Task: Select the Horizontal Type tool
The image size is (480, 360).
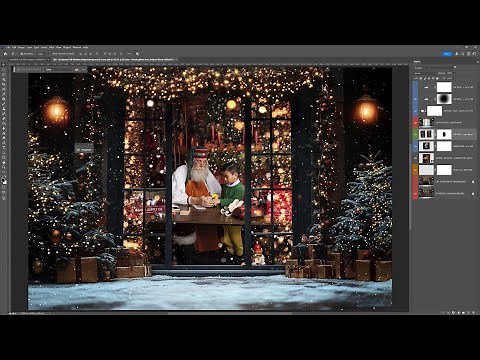Action: pyautogui.click(x=4, y=147)
